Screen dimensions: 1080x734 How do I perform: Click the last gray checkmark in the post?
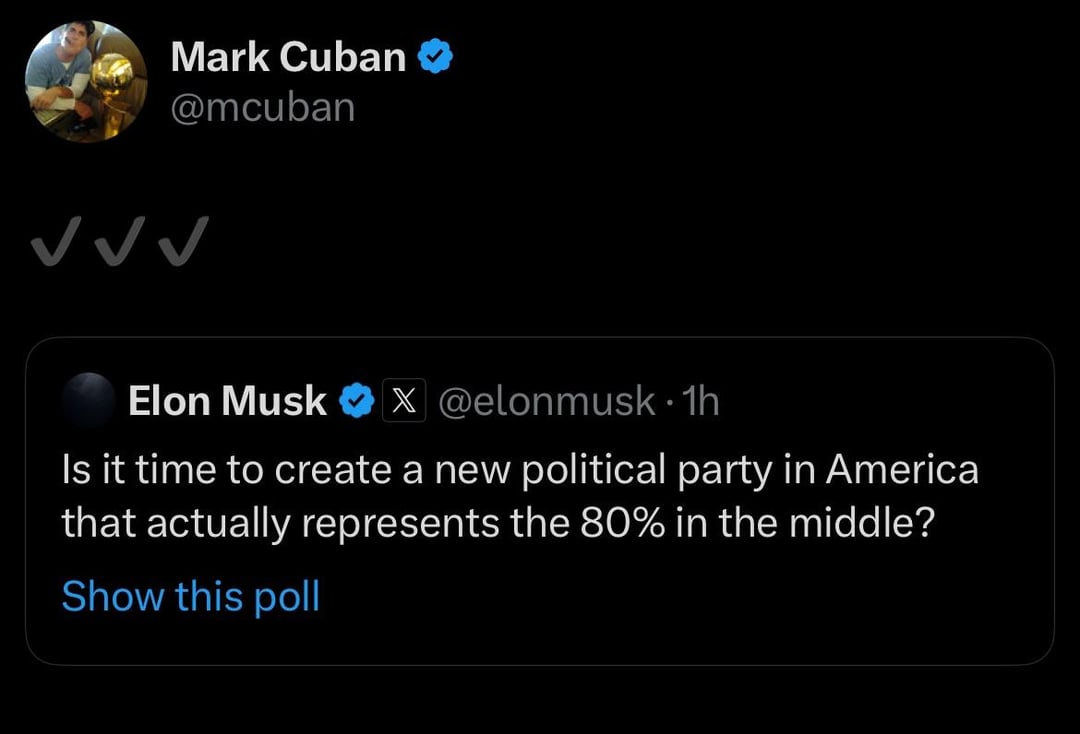(x=184, y=241)
